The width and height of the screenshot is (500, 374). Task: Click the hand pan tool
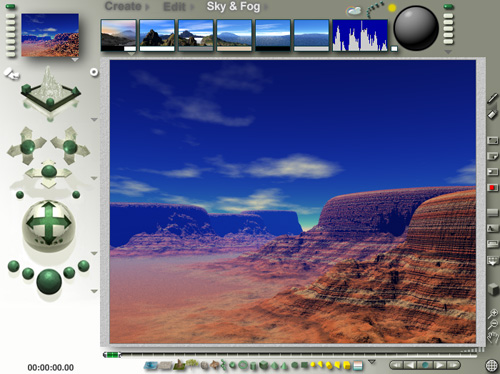pyautogui.click(x=492, y=338)
